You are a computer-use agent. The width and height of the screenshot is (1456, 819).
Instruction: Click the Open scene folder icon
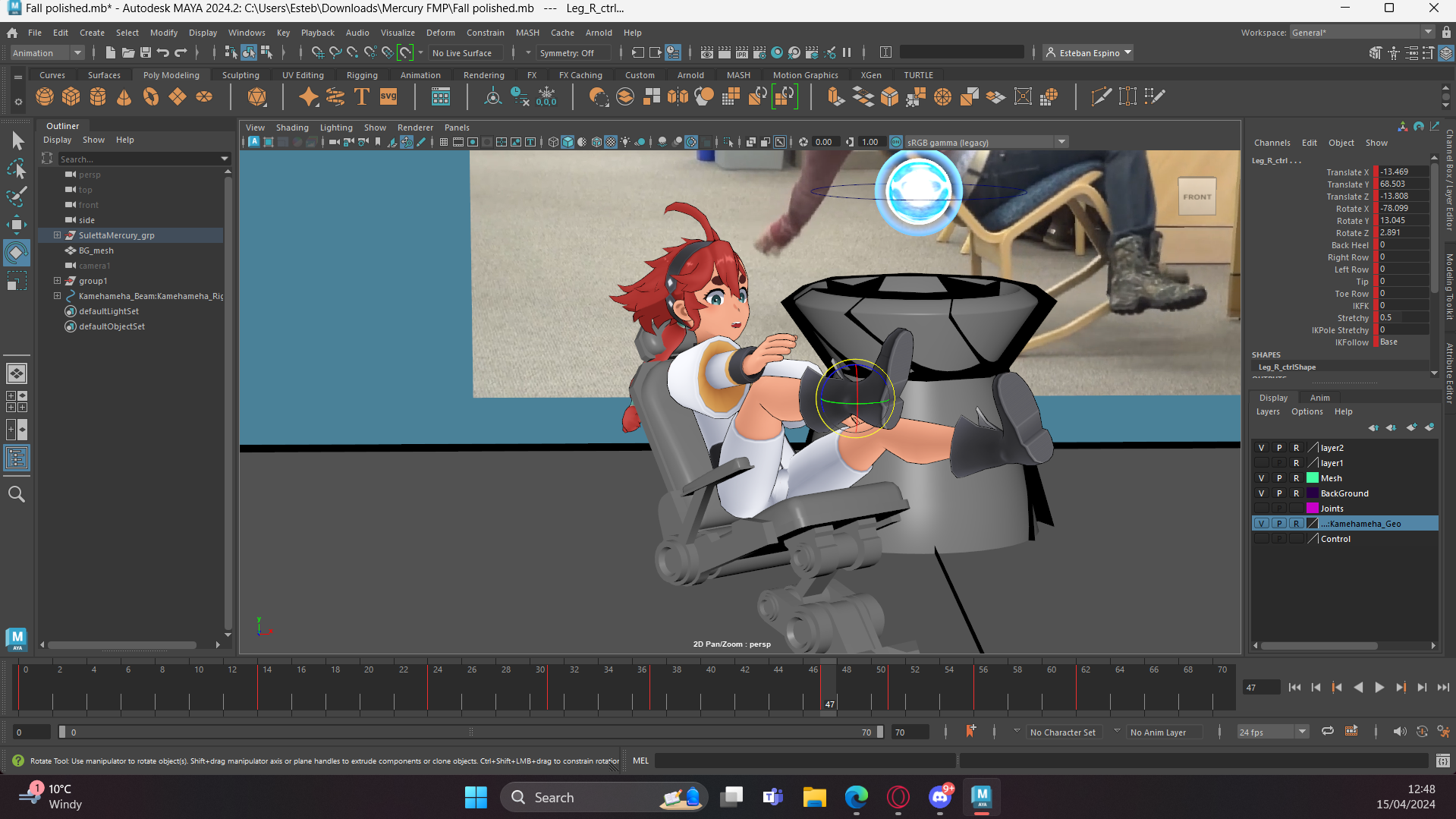pos(128,52)
